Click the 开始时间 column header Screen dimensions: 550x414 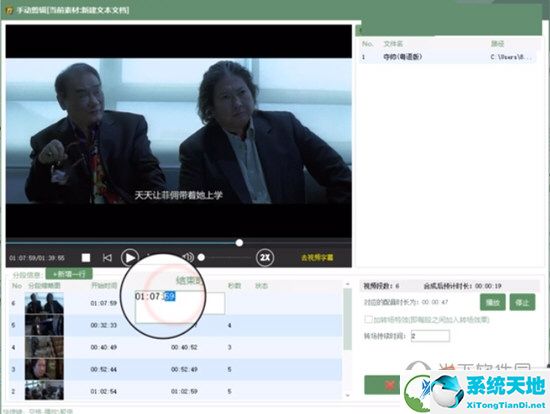tap(104, 286)
